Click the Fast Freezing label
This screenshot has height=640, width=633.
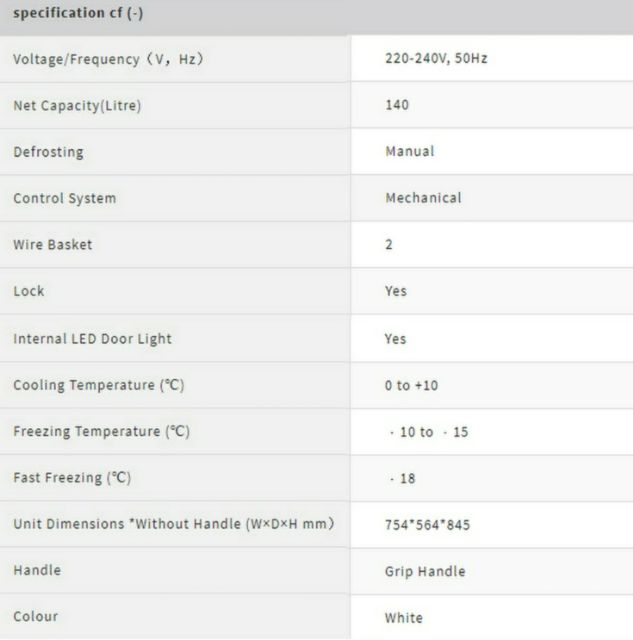click(x=72, y=478)
